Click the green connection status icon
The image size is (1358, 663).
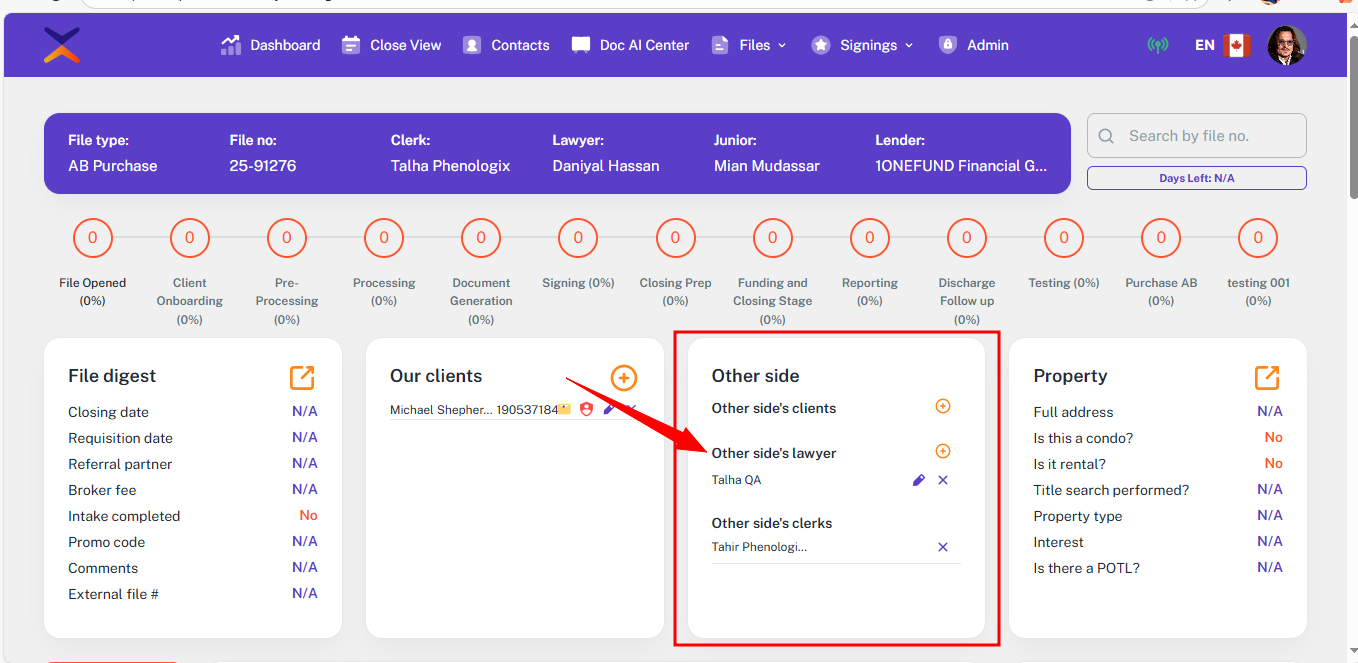[x=1157, y=45]
